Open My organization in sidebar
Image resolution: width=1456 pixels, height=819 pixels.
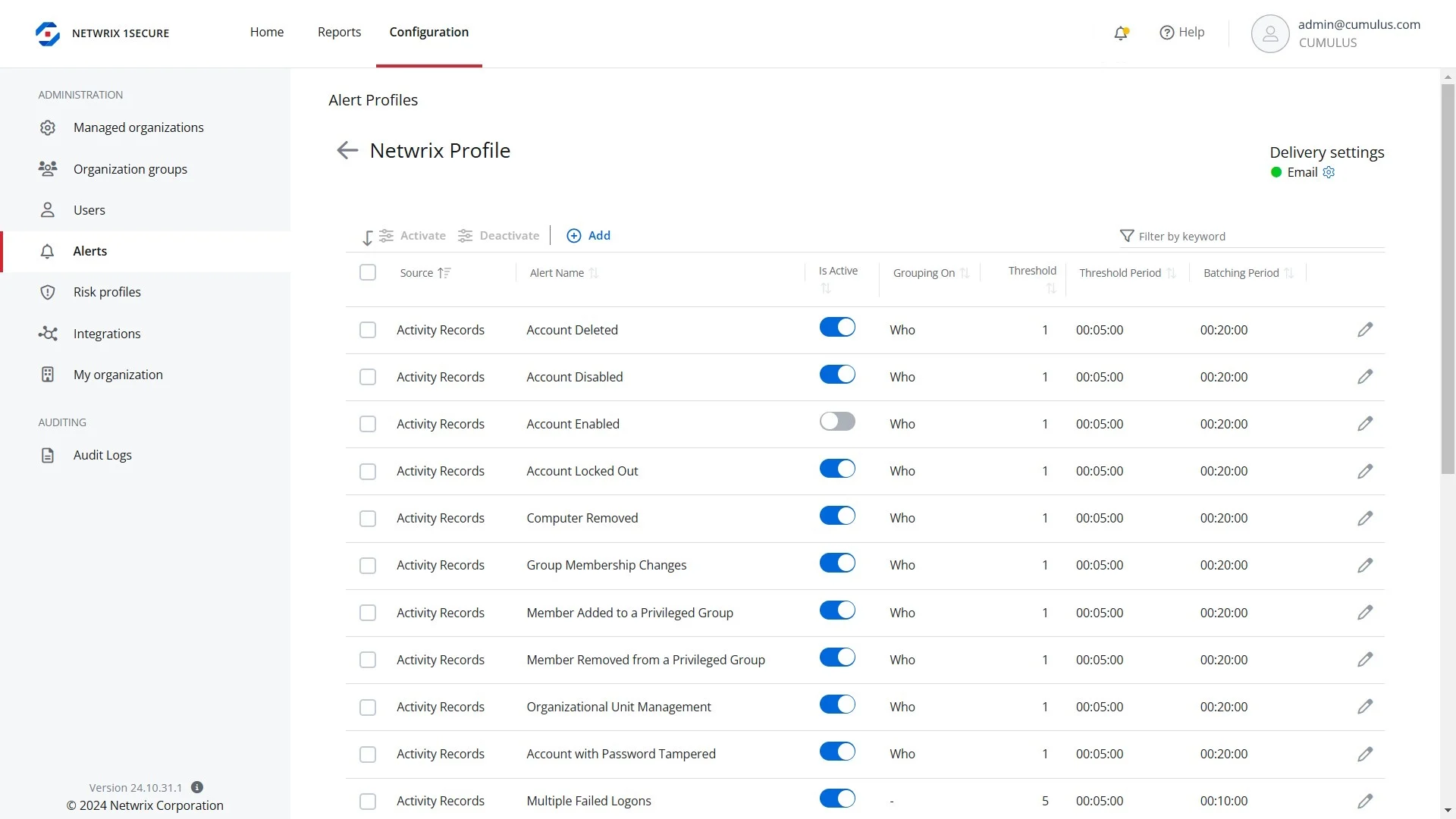146,375
